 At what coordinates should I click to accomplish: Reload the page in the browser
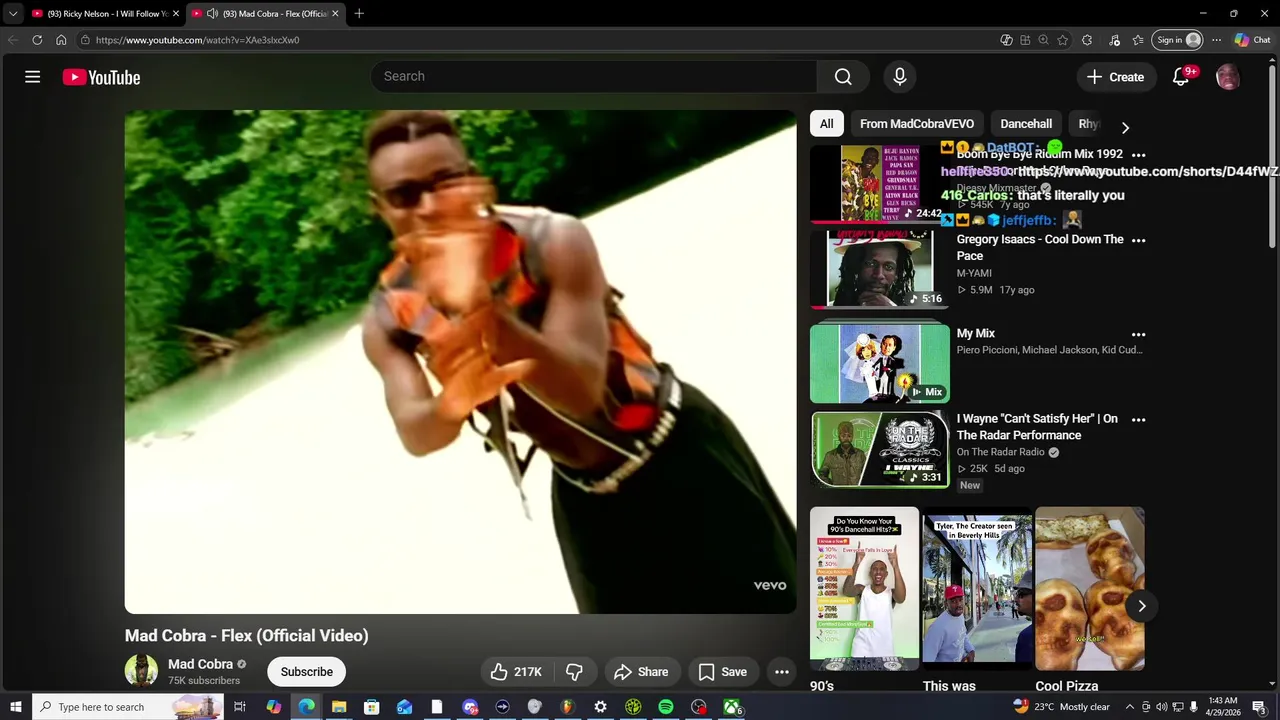(37, 40)
